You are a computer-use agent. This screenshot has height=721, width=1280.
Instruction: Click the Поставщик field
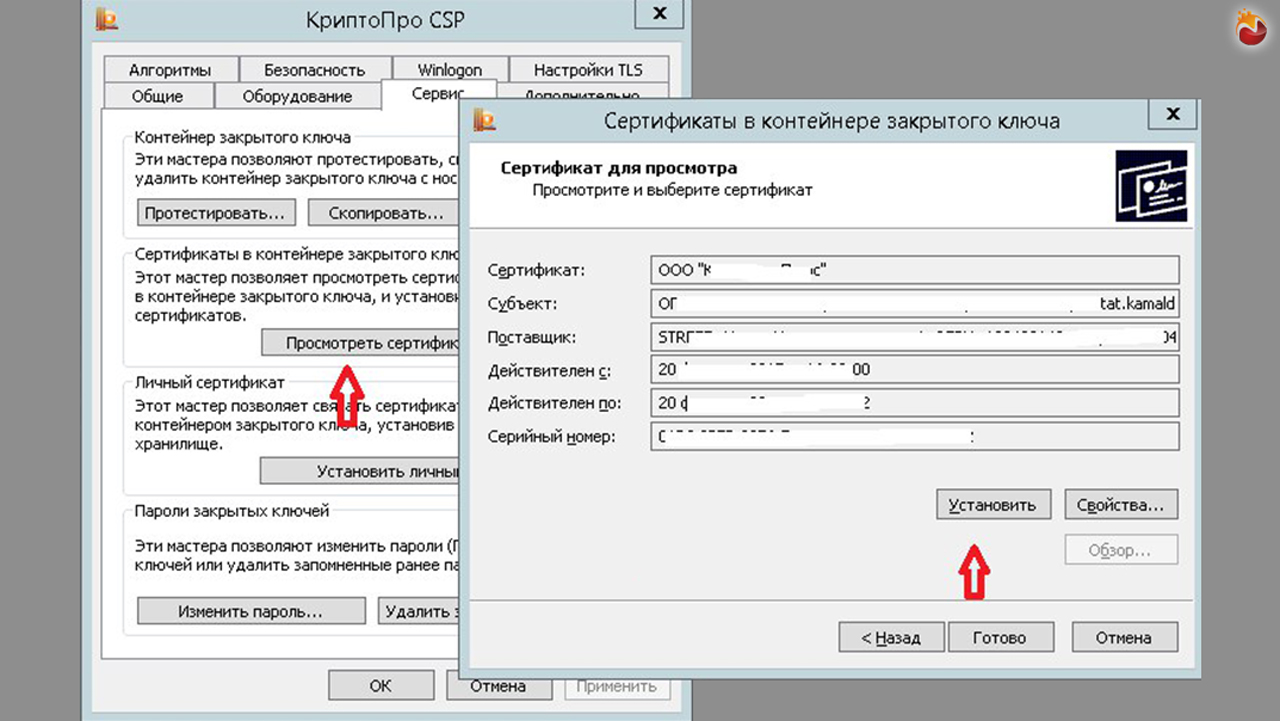coord(914,337)
